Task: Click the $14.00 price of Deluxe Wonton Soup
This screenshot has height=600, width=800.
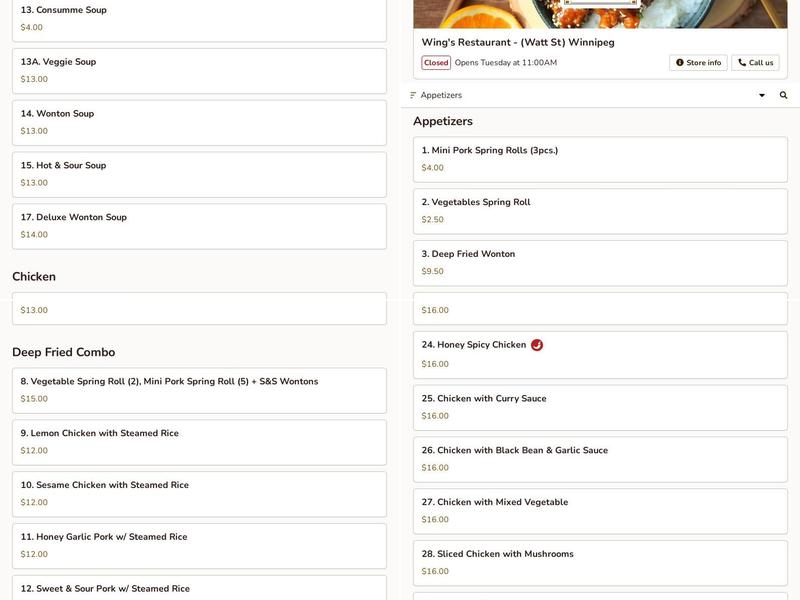Action: tap(34, 235)
